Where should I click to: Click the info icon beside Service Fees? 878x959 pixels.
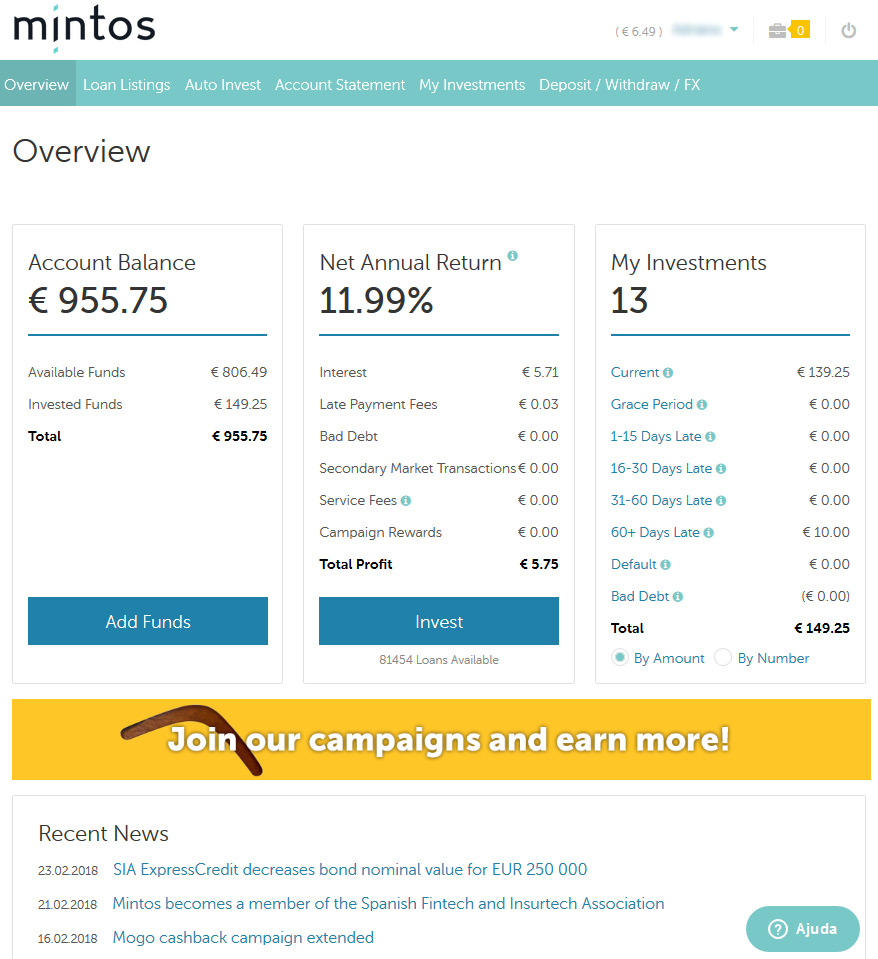coord(408,500)
